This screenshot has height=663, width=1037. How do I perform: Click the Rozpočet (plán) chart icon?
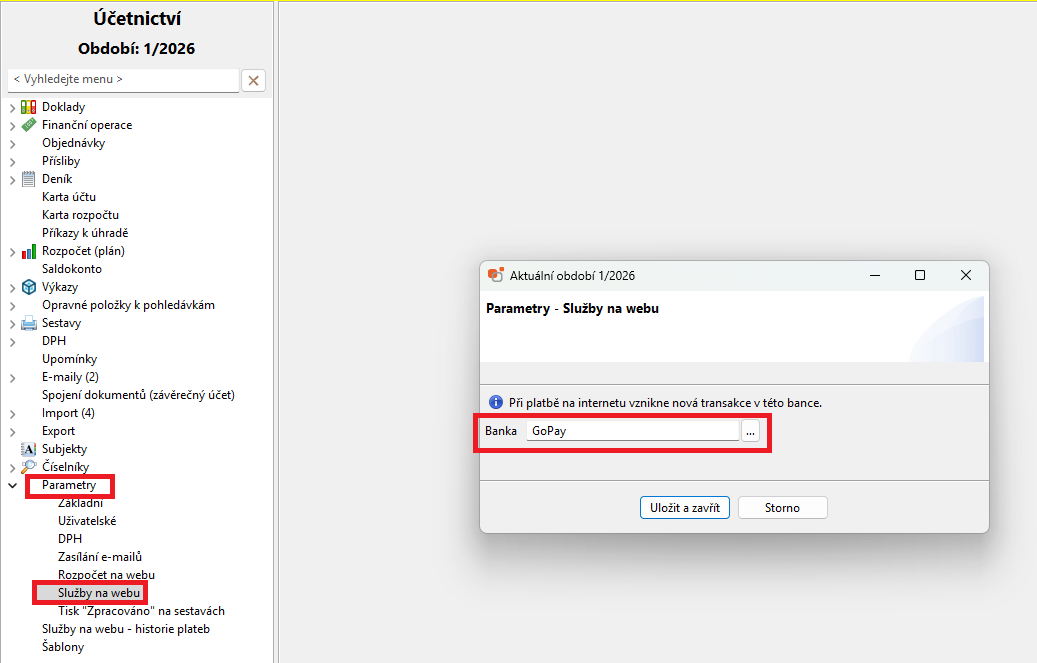(x=29, y=251)
